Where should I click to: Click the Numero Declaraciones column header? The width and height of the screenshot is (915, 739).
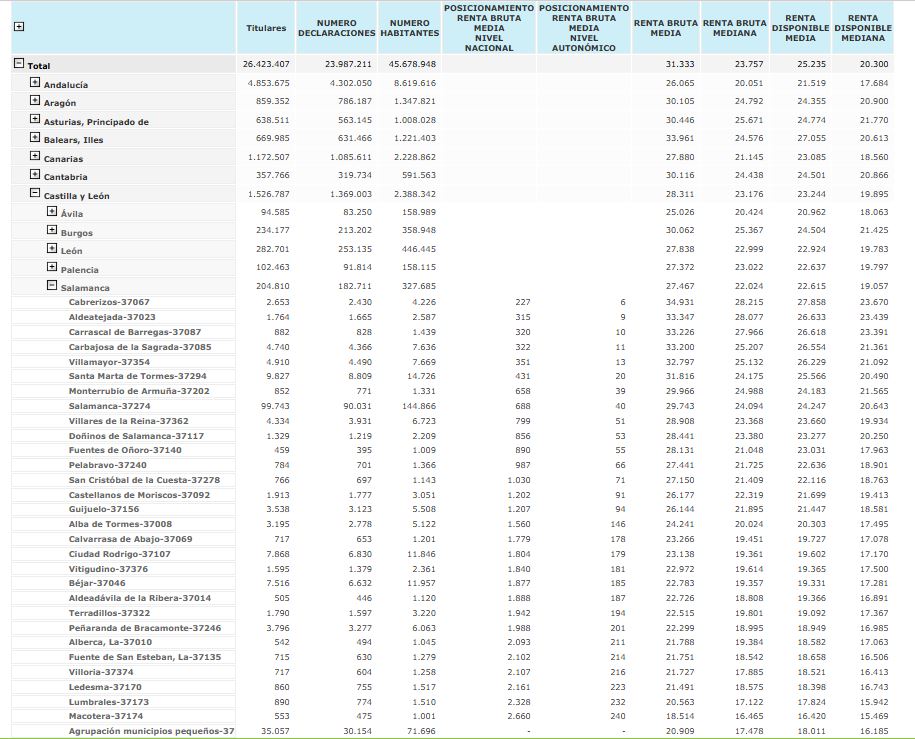336,28
